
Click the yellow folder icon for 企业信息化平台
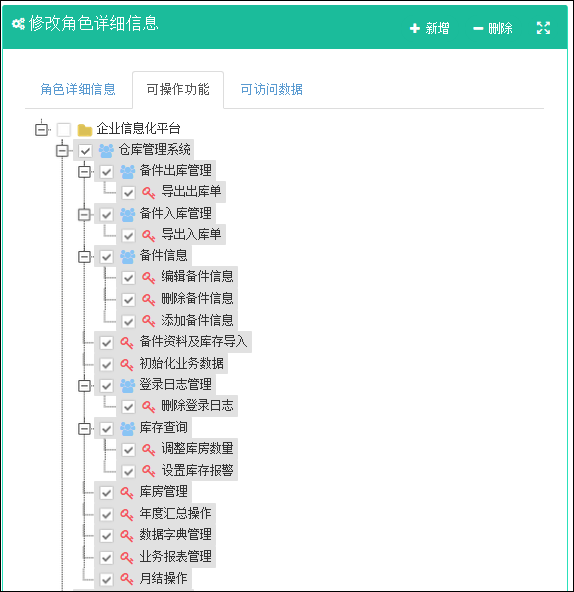[85, 130]
